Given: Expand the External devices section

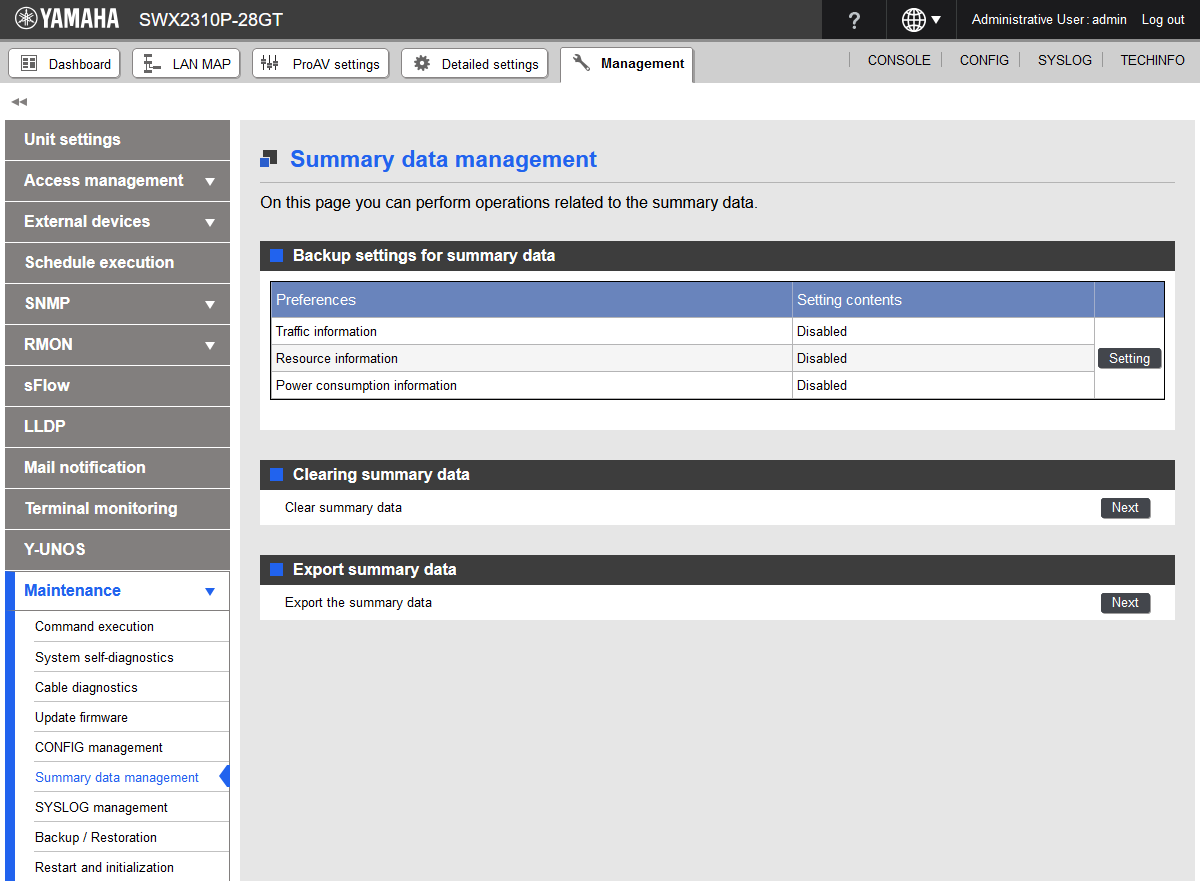Looking at the screenshot, I should 117,222.
